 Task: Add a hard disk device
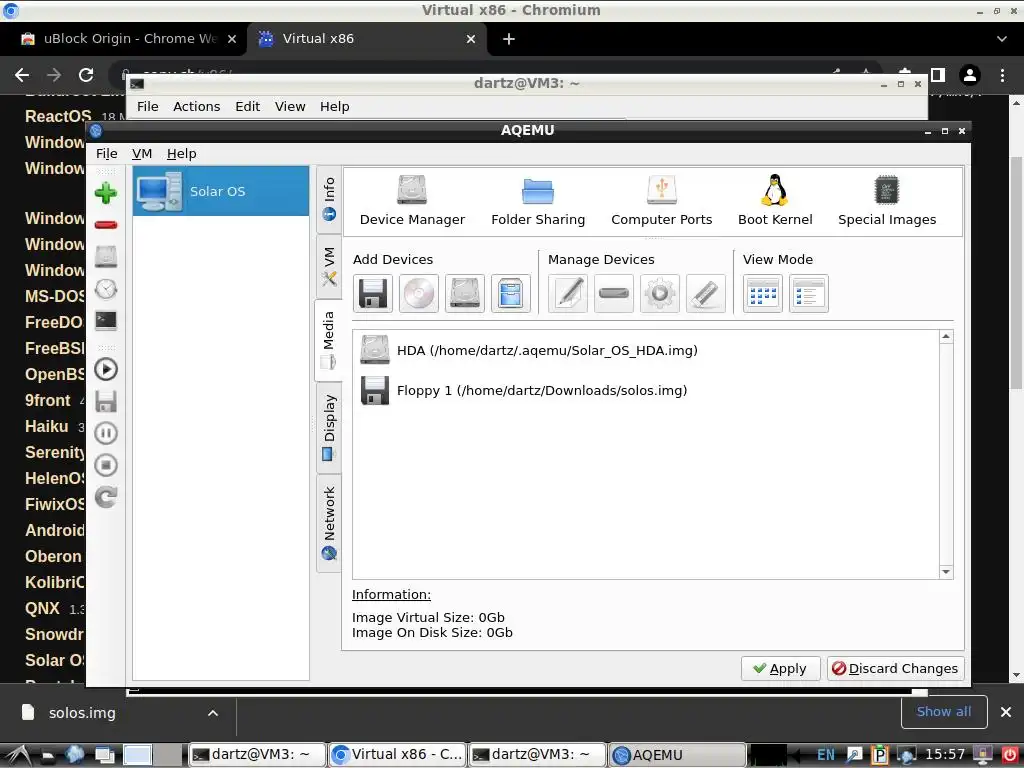click(464, 294)
